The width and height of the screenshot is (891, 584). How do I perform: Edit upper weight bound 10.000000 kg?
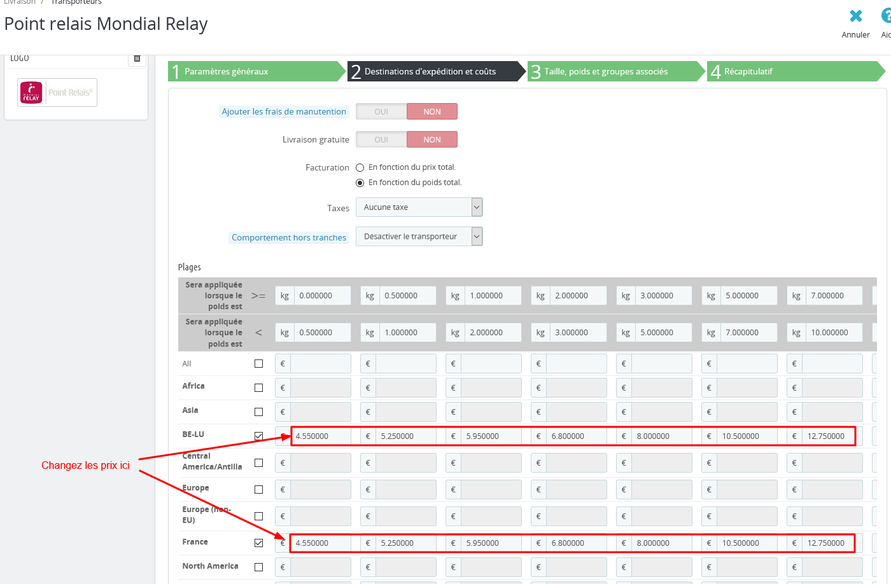834,333
